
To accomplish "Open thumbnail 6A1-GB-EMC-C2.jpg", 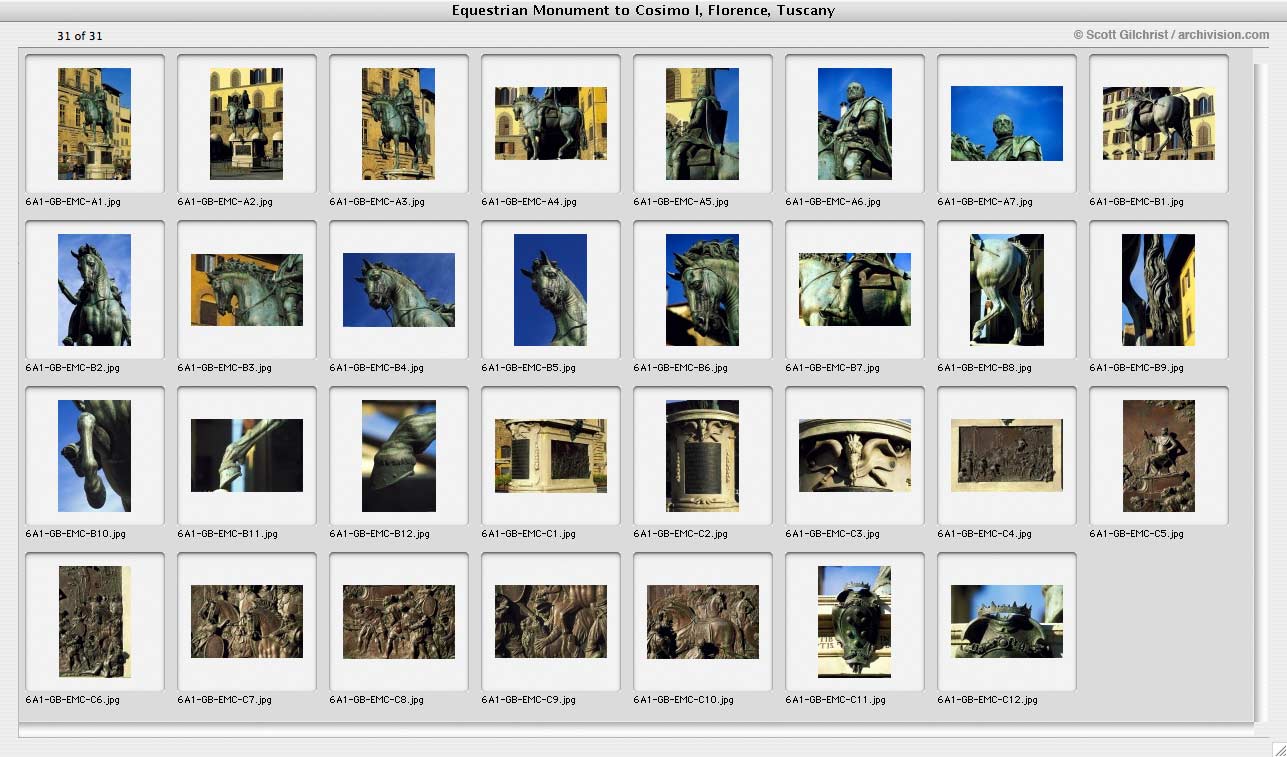I will pos(702,455).
